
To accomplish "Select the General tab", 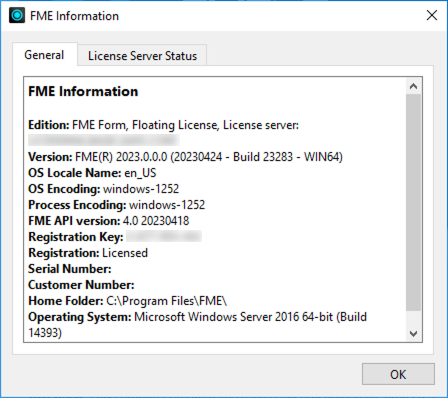I will [44, 55].
